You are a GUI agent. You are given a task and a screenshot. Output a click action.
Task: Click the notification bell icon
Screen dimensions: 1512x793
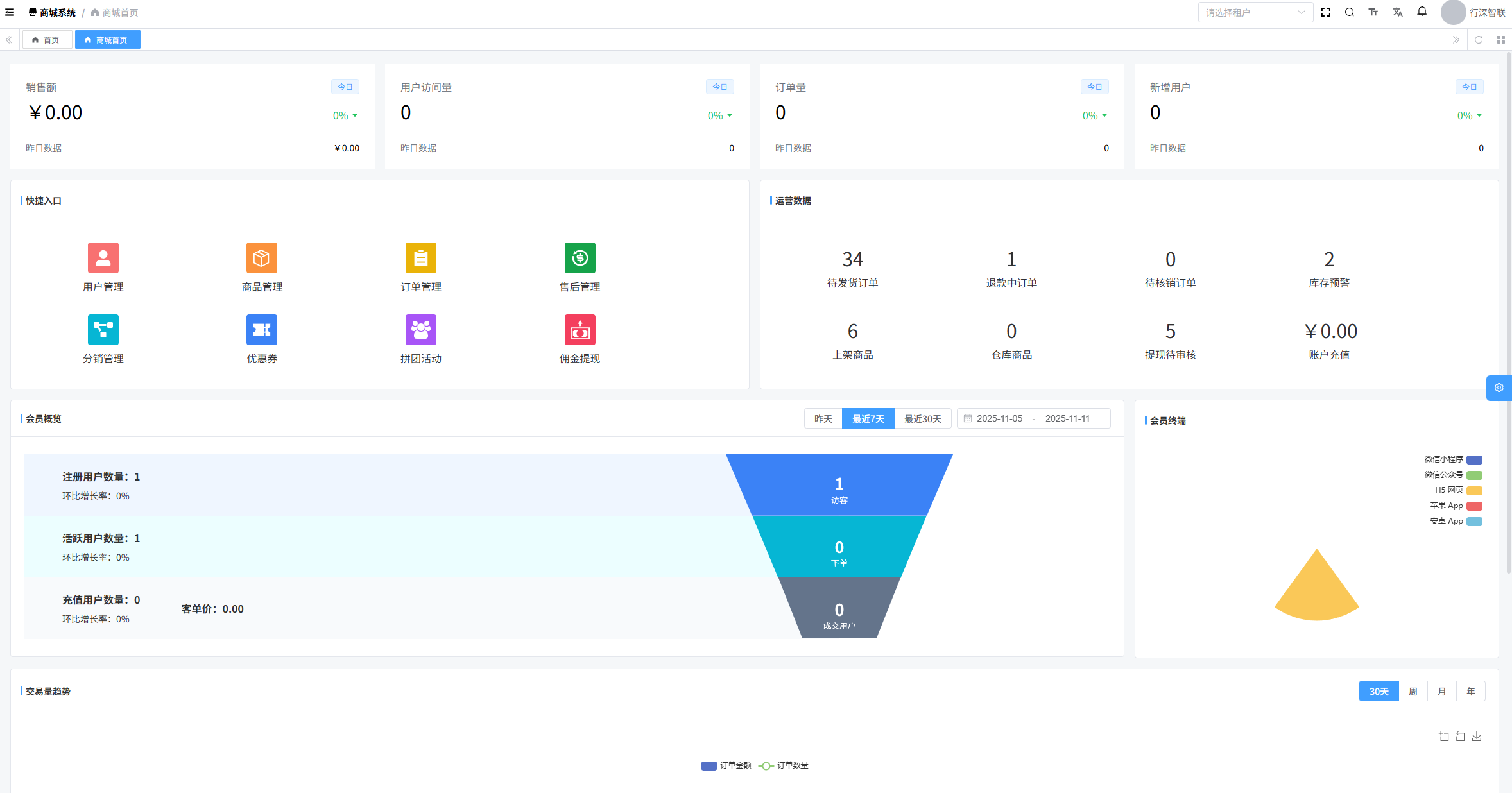tap(1422, 12)
